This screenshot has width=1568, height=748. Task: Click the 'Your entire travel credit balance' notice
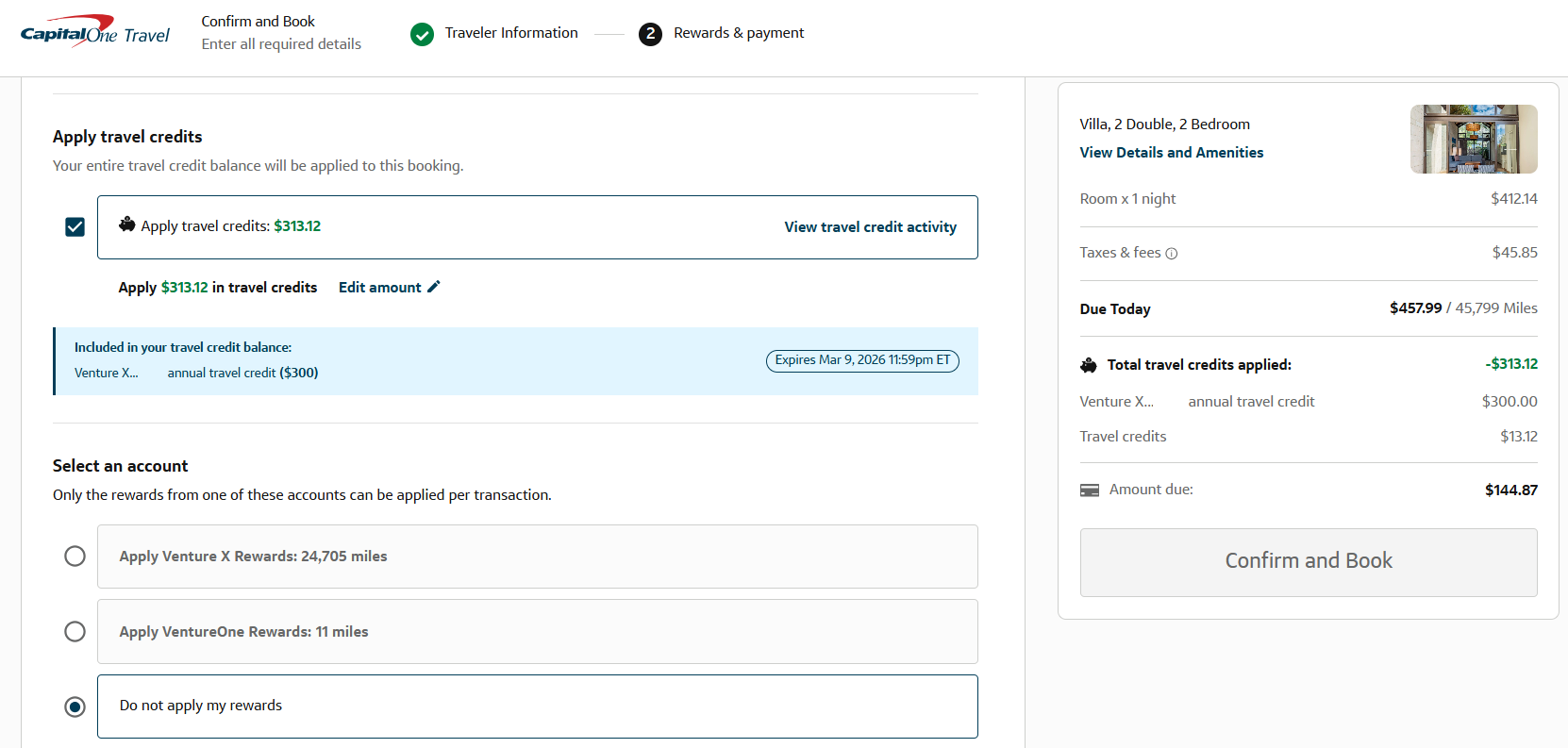pyautogui.click(x=259, y=166)
